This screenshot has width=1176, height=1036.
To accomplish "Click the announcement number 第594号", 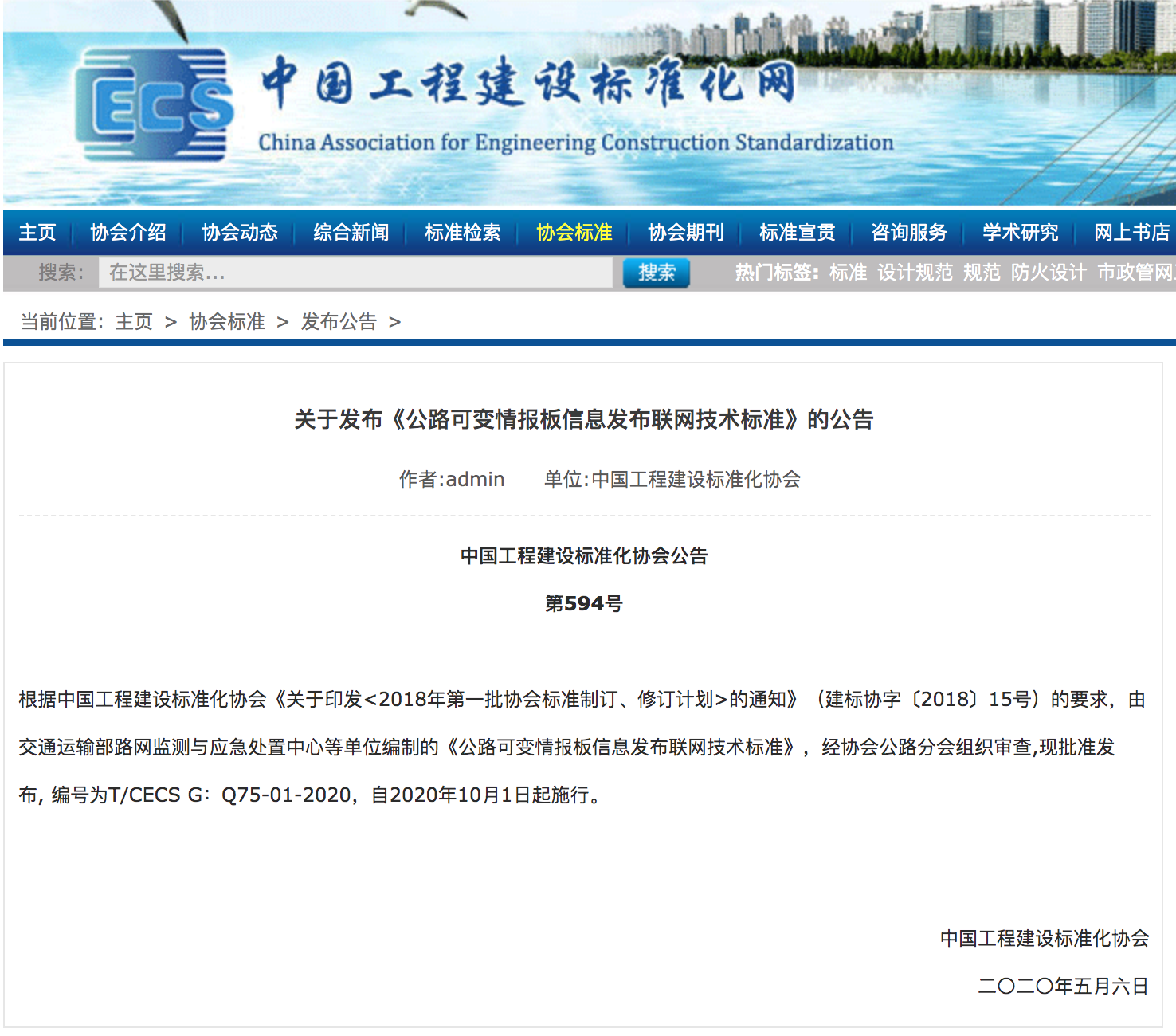I will tap(584, 603).
